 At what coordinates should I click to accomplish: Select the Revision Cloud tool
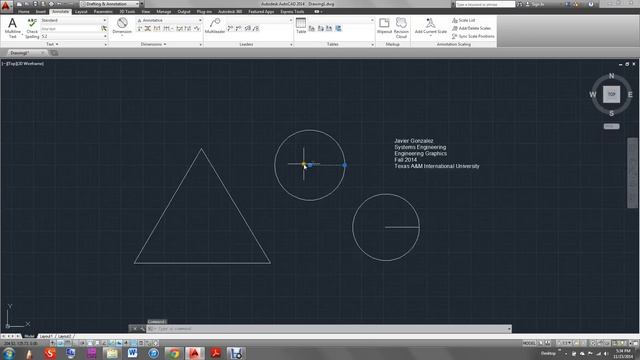tap(401, 28)
